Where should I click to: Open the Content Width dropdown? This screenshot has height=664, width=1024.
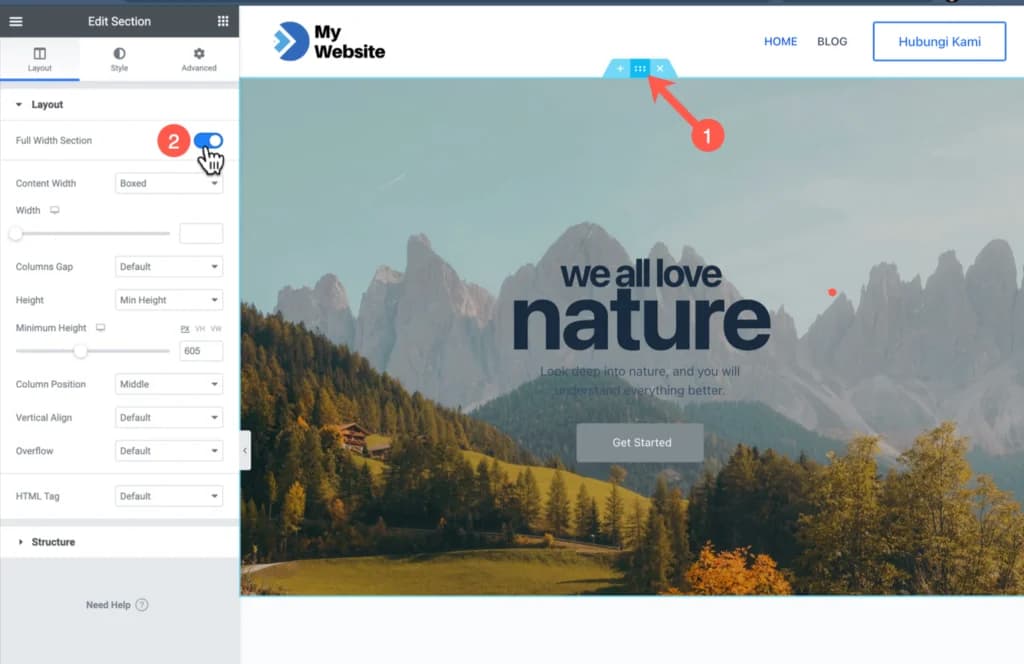coord(168,183)
